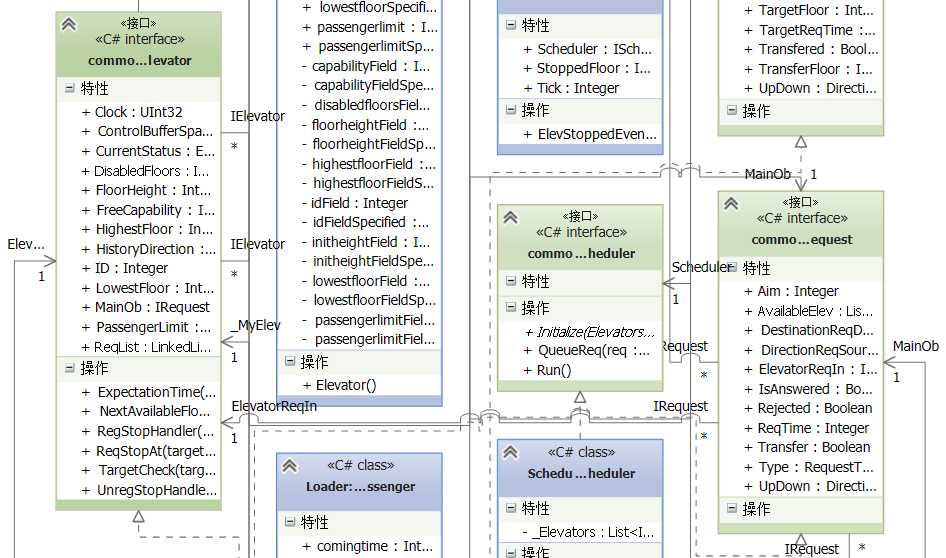
Task: Select the 'AvailableElev : Lis...' property
Action: (808, 311)
